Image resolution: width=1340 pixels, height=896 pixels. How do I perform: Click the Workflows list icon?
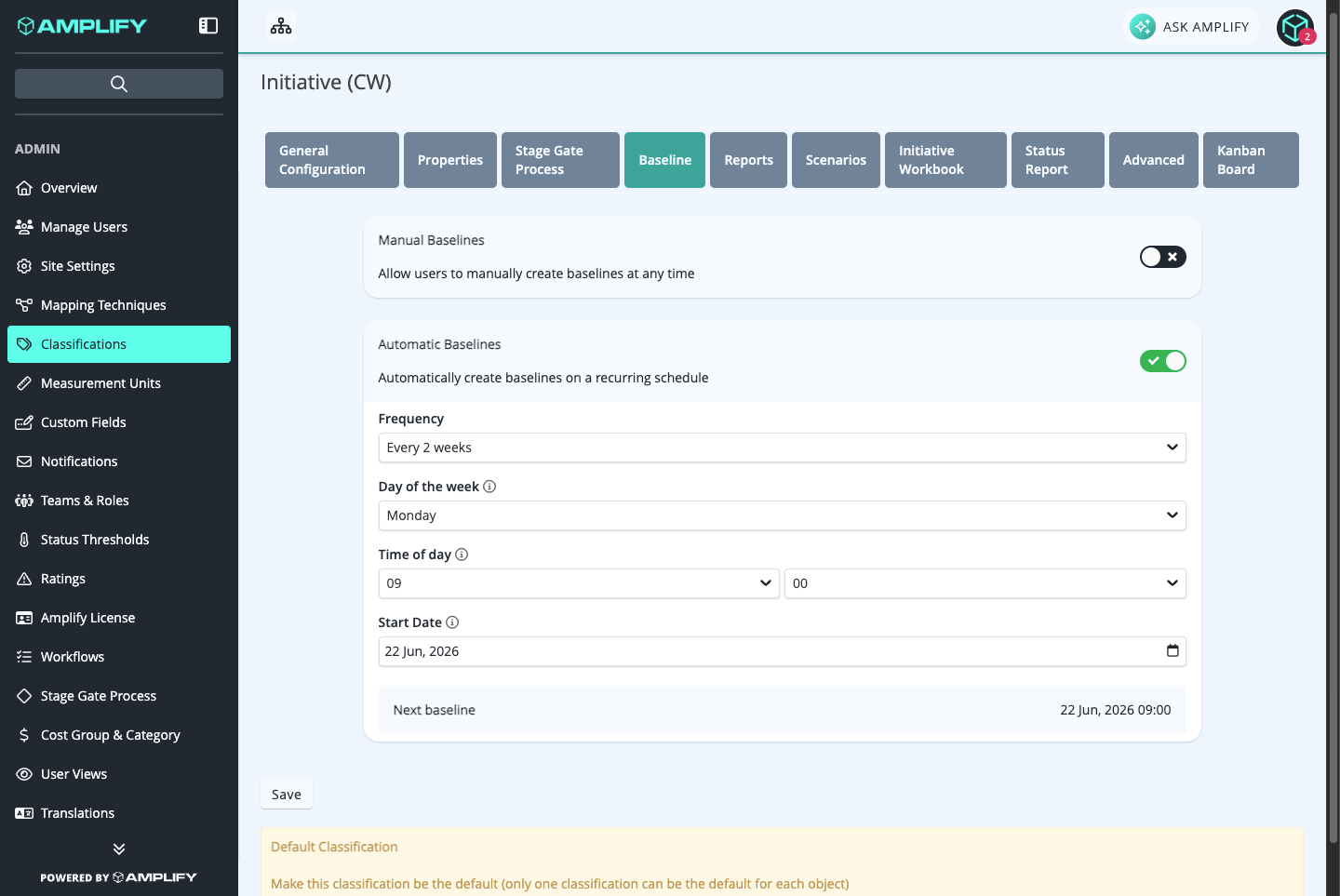click(24, 657)
